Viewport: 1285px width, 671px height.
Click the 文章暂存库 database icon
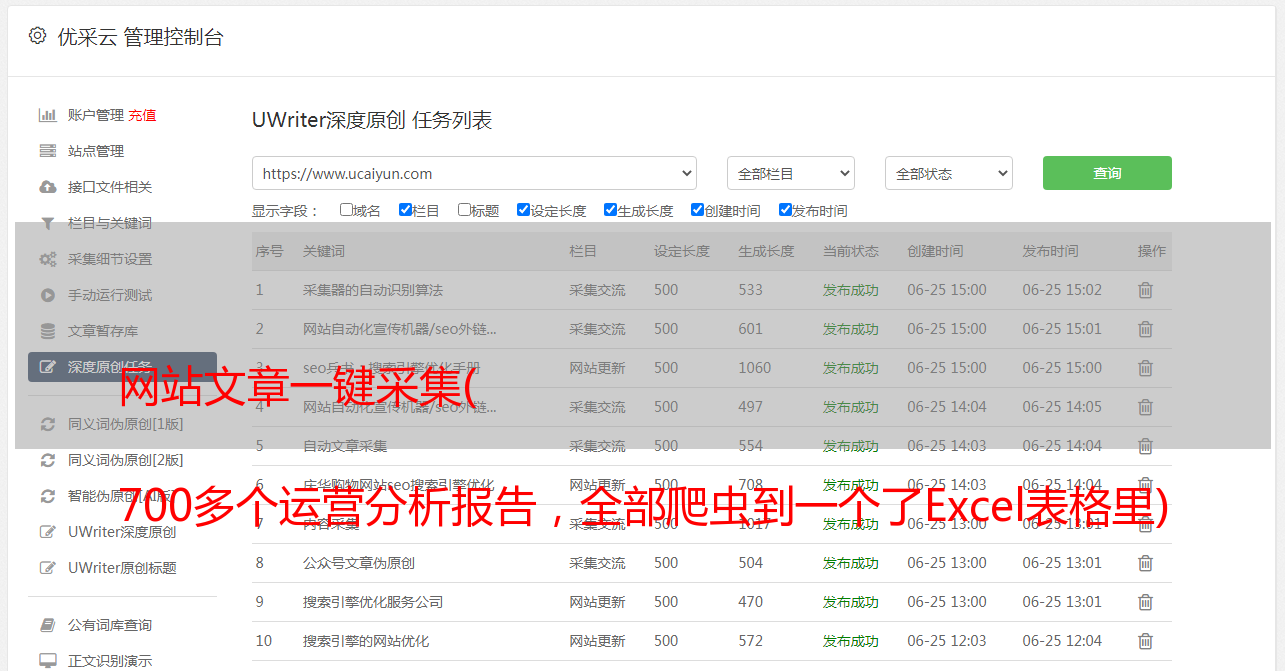click(47, 331)
